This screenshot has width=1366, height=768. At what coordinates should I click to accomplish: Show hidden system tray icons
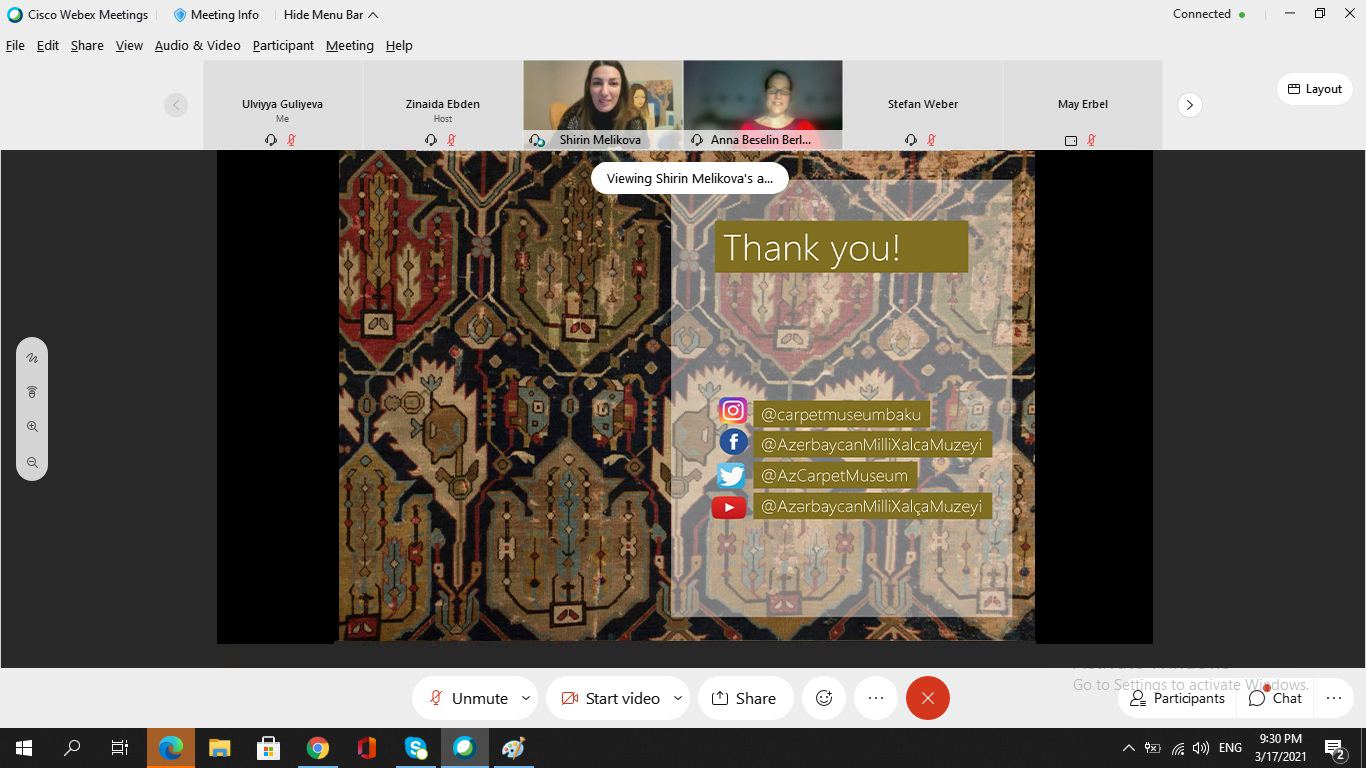point(1129,748)
